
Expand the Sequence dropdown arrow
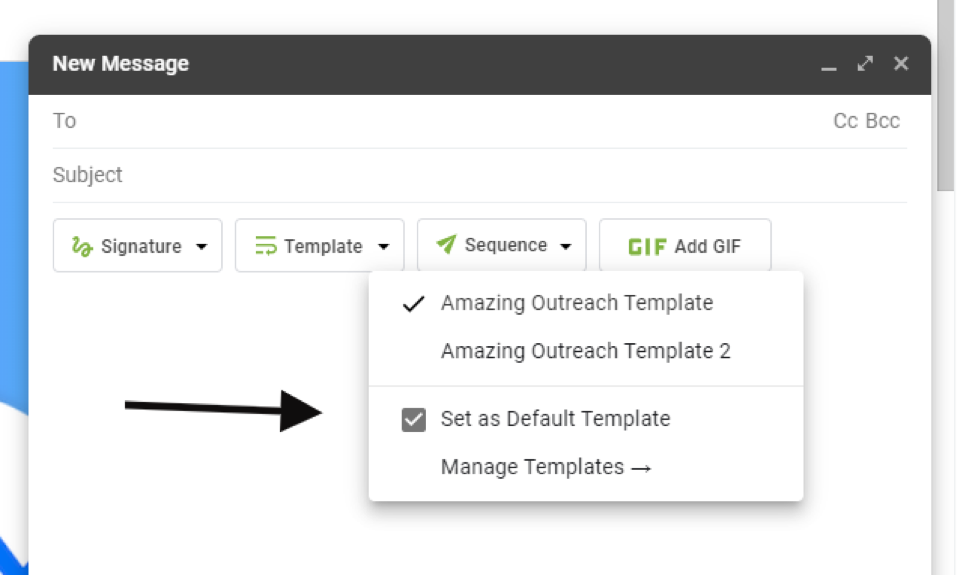[x=566, y=246]
